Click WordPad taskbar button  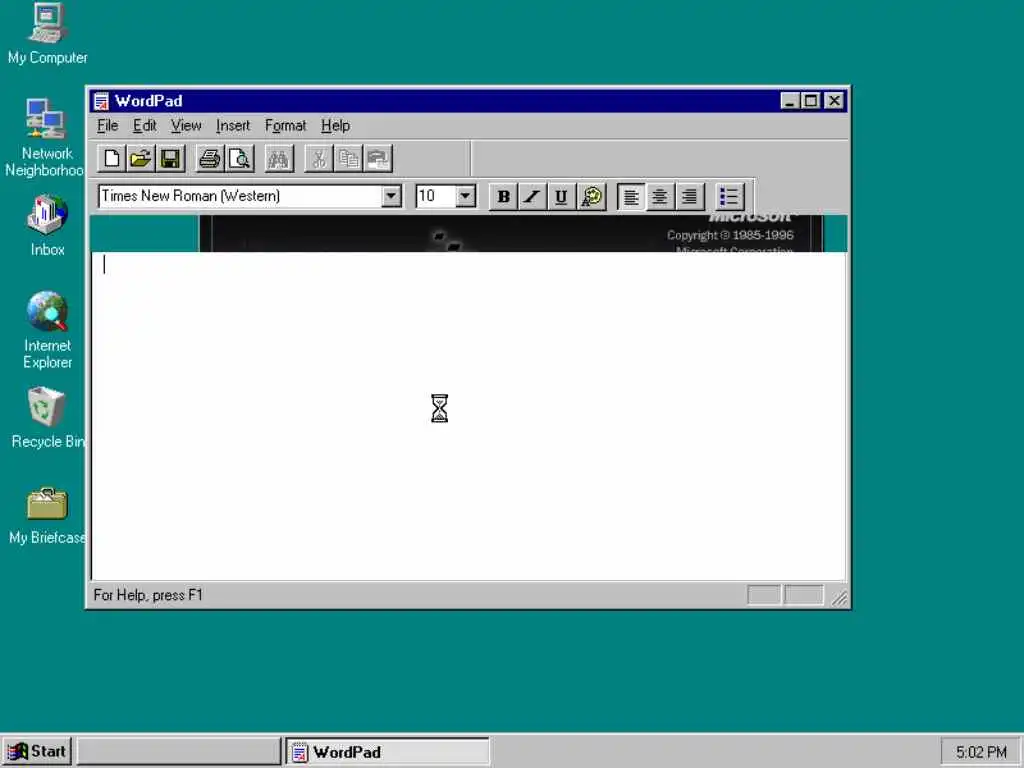(x=387, y=752)
